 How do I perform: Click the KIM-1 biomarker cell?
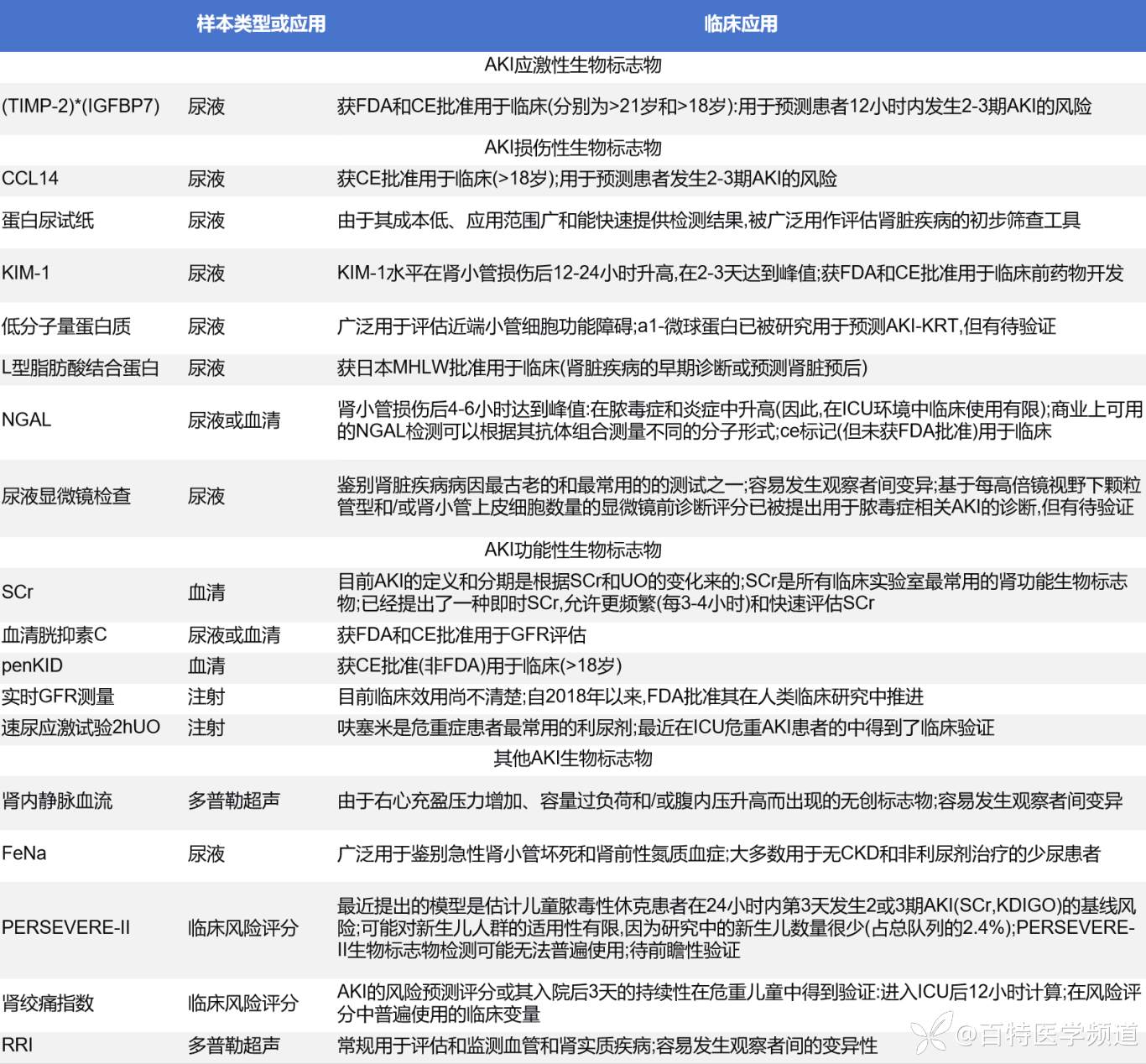click(x=26, y=273)
